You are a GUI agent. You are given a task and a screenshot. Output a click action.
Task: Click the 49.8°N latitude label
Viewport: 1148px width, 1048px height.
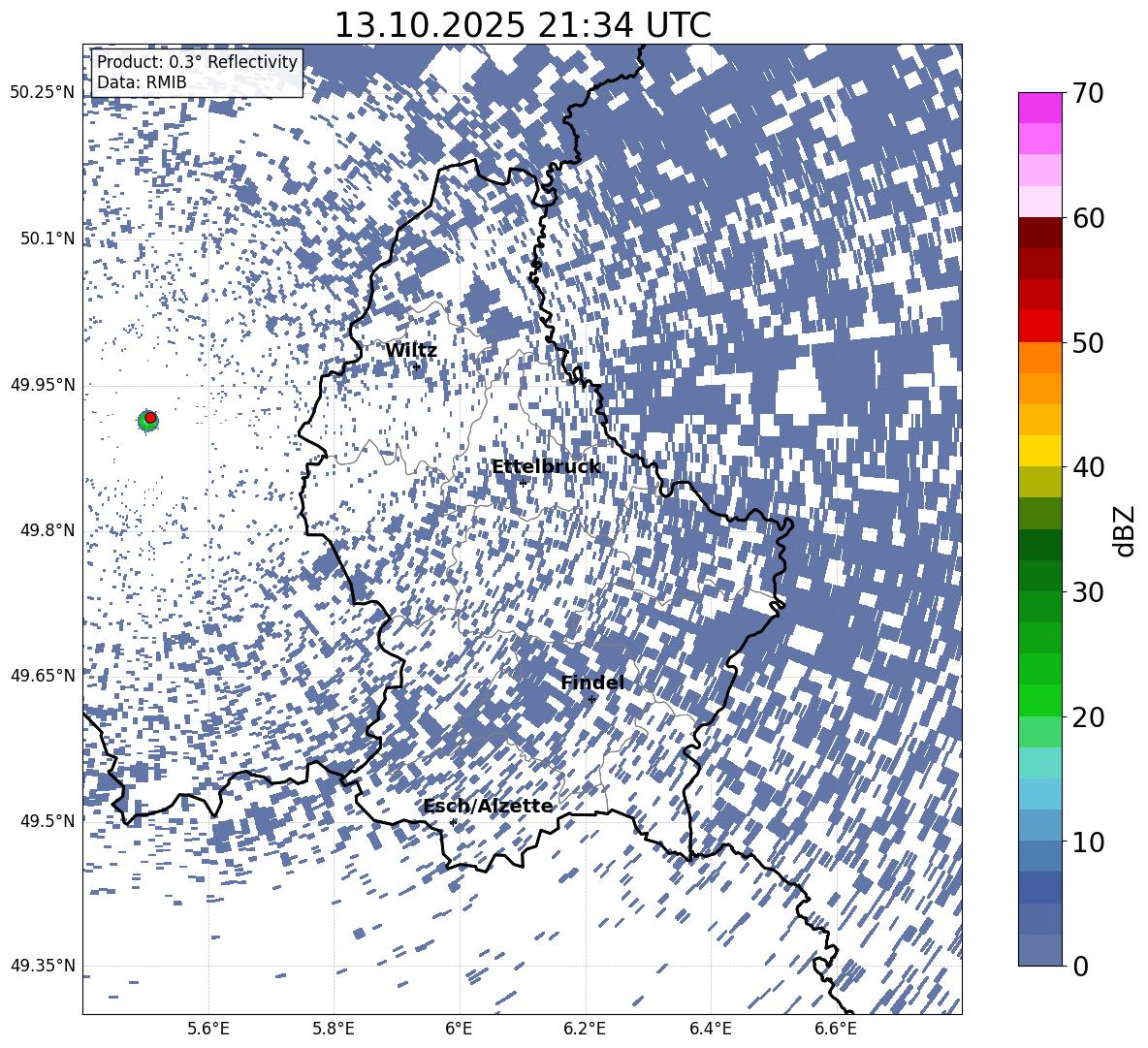tap(48, 530)
